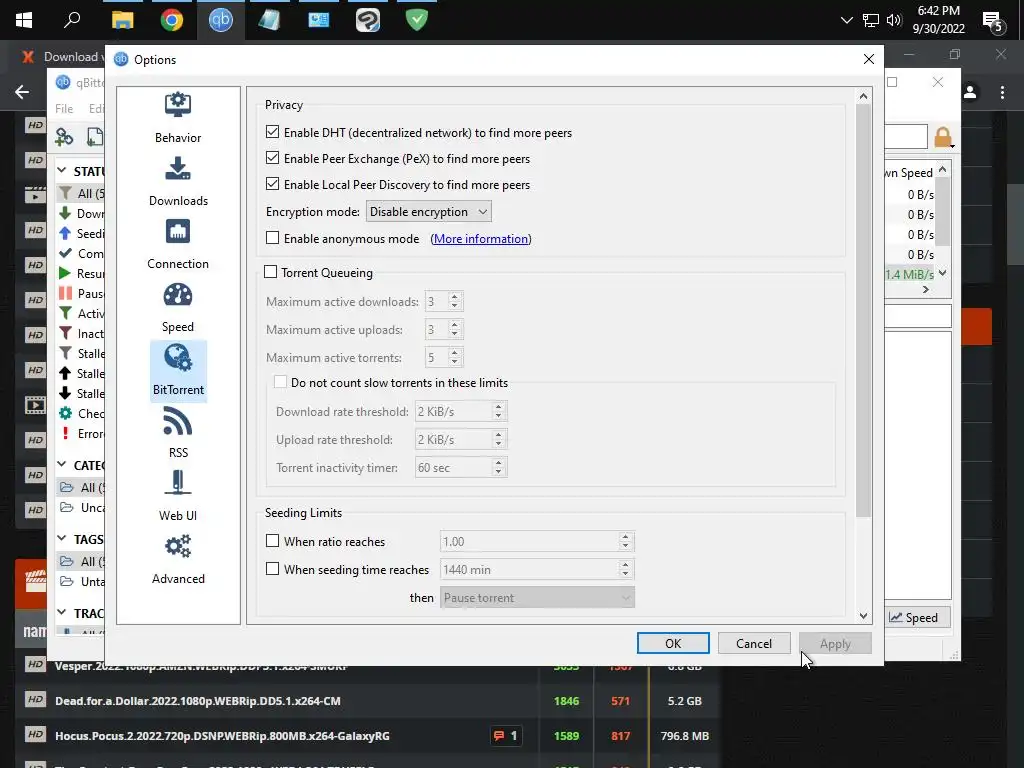Viewport: 1024px width, 768px height.
Task: Check When seeding time reaches option
Action: pyautogui.click(x=272, y=569)
